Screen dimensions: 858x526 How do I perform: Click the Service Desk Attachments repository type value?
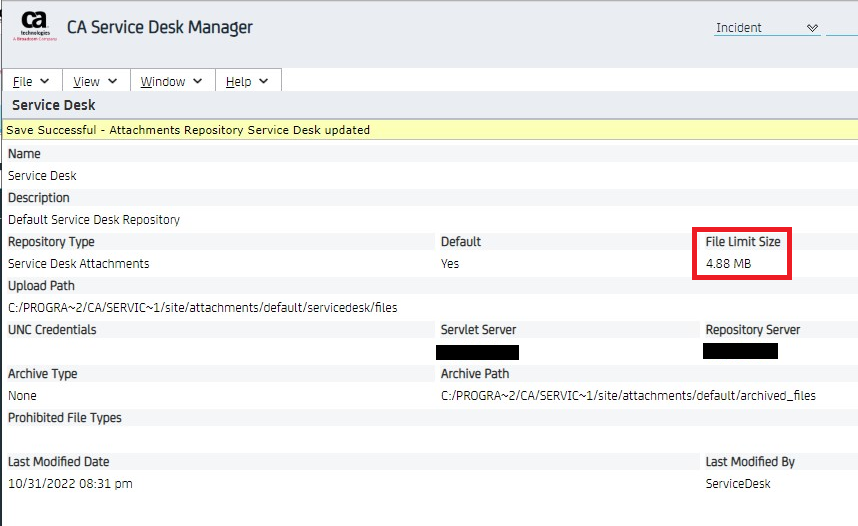click(x=78, y=264)
